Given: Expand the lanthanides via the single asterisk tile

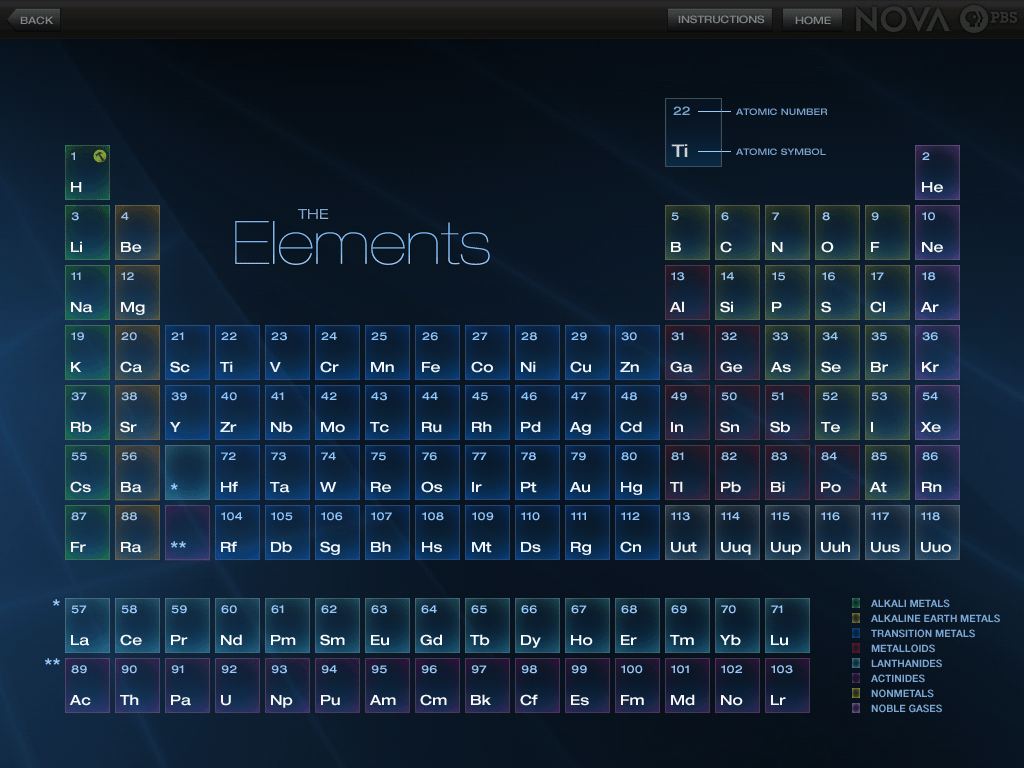Looking at the screenshot, I should pyautogui.click(x=187, y=472).
